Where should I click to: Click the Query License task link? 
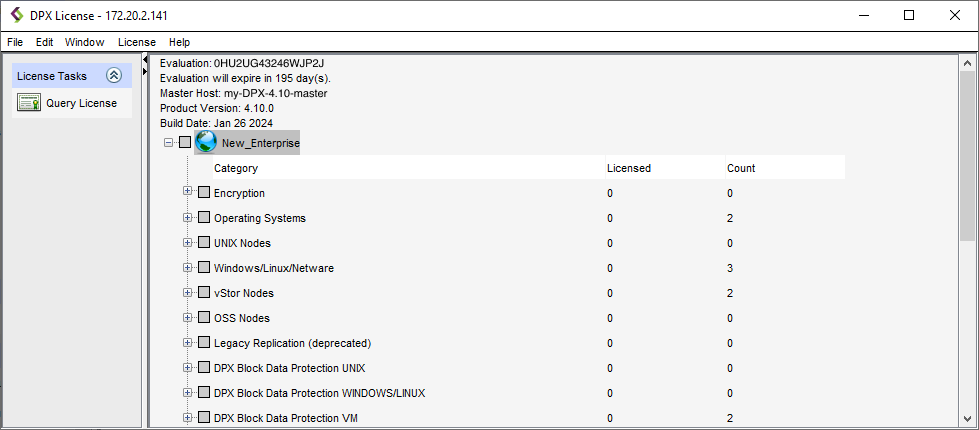[x=81, y=103]
